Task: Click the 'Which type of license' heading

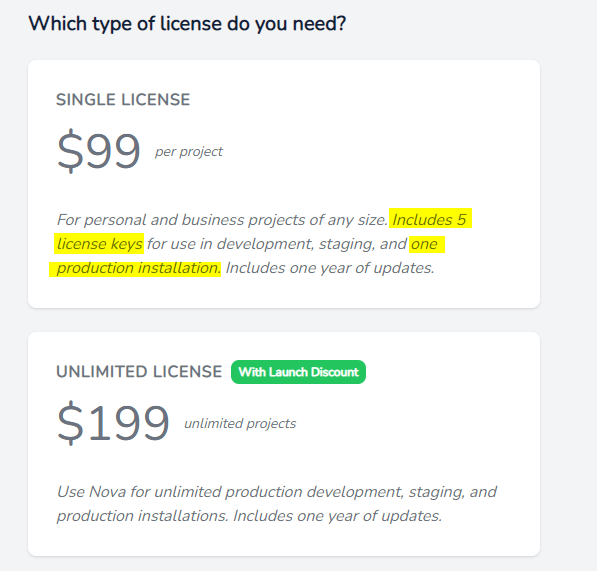Action: 187,24
